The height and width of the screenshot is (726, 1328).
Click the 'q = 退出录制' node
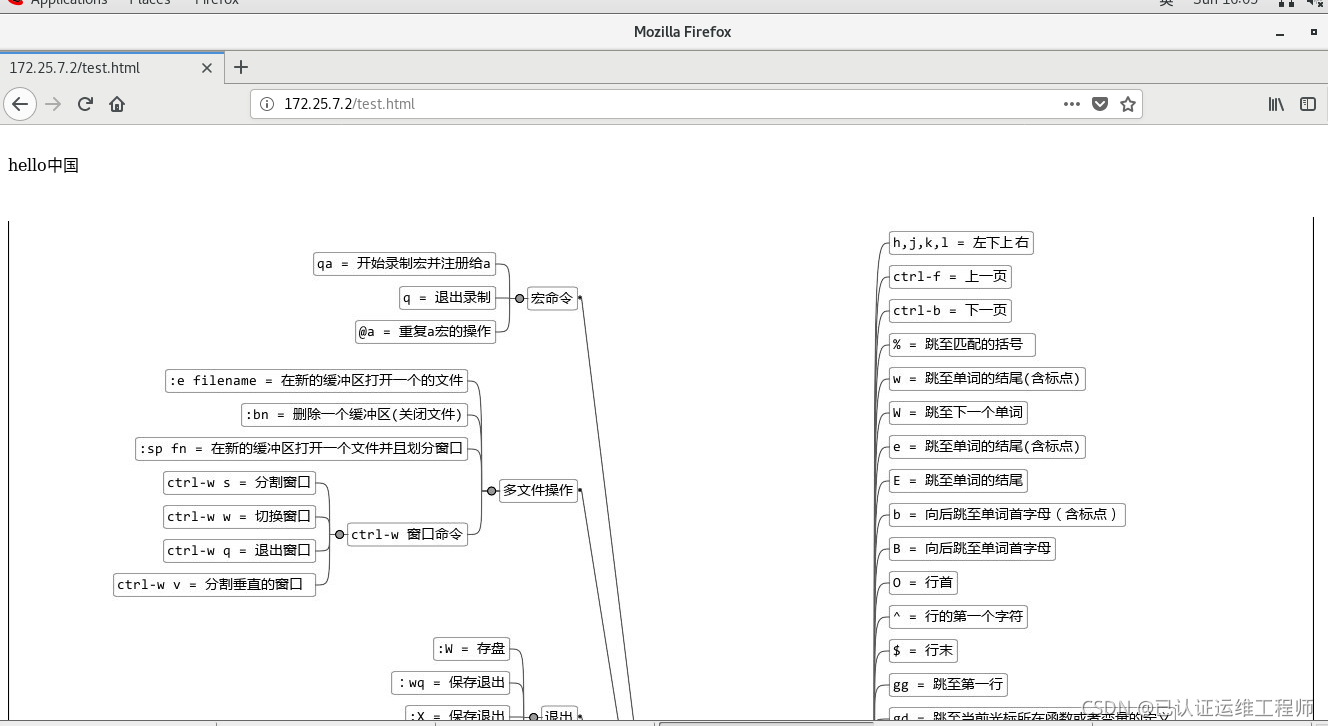click(447, 298)
